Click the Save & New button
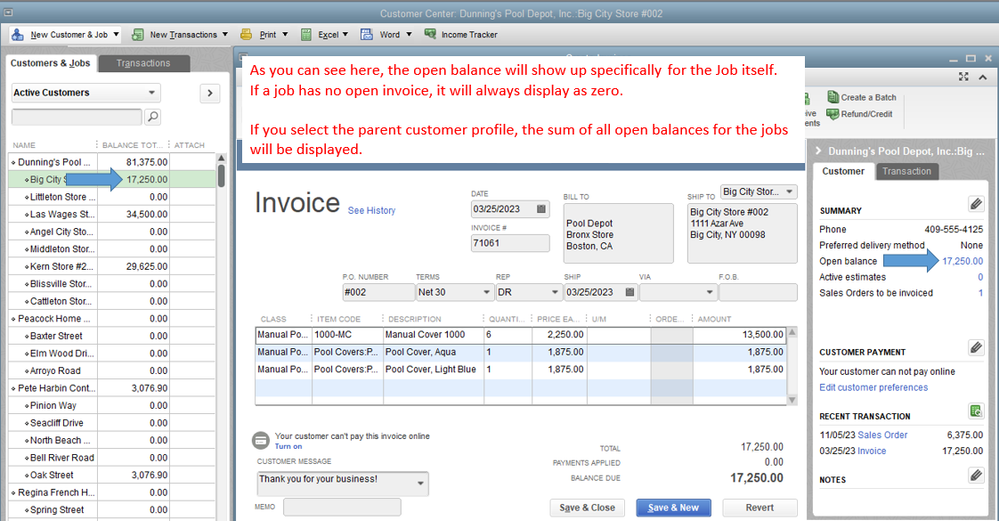 click(x=673, y=508)
